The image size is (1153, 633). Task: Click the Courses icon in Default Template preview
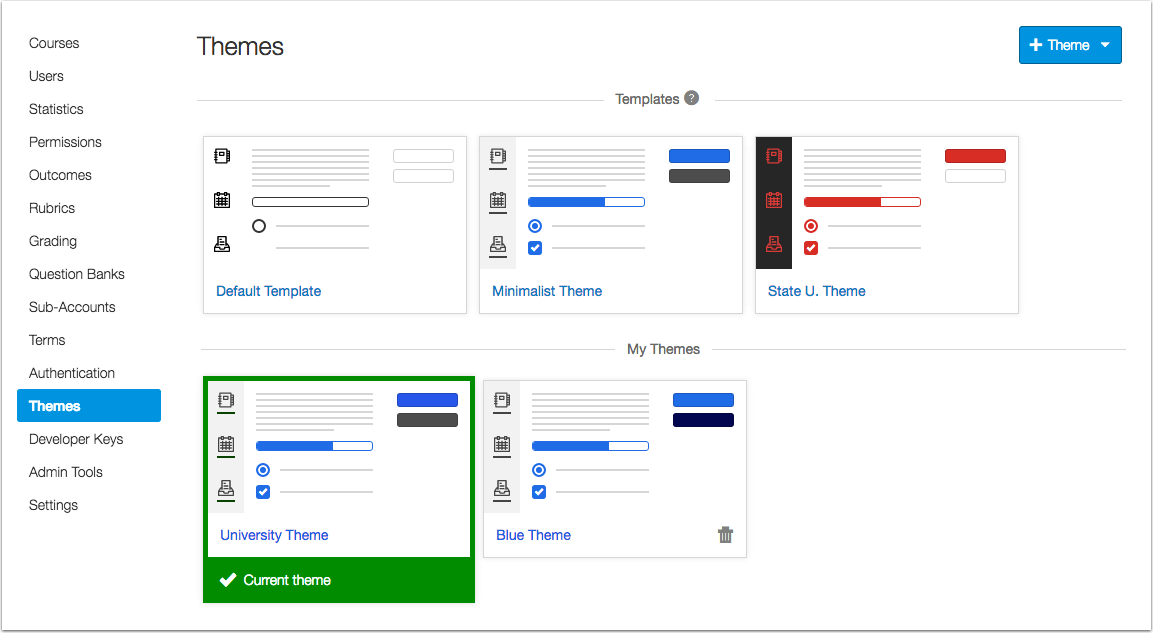[x=221, y=155]
